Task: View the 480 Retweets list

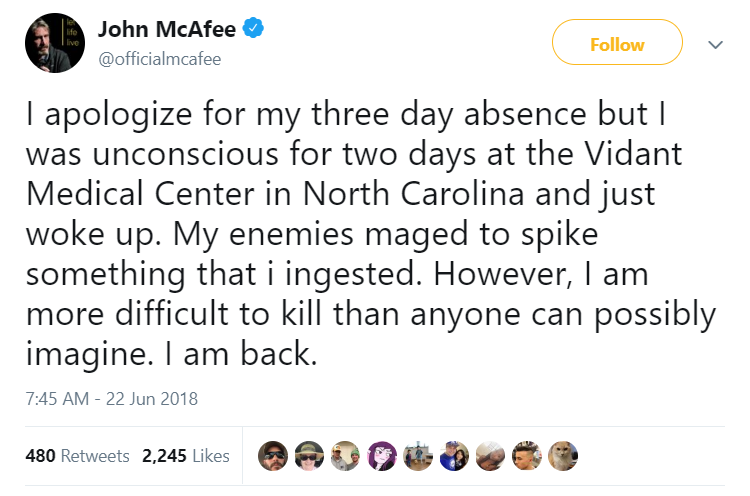Action: coord(77,456)
